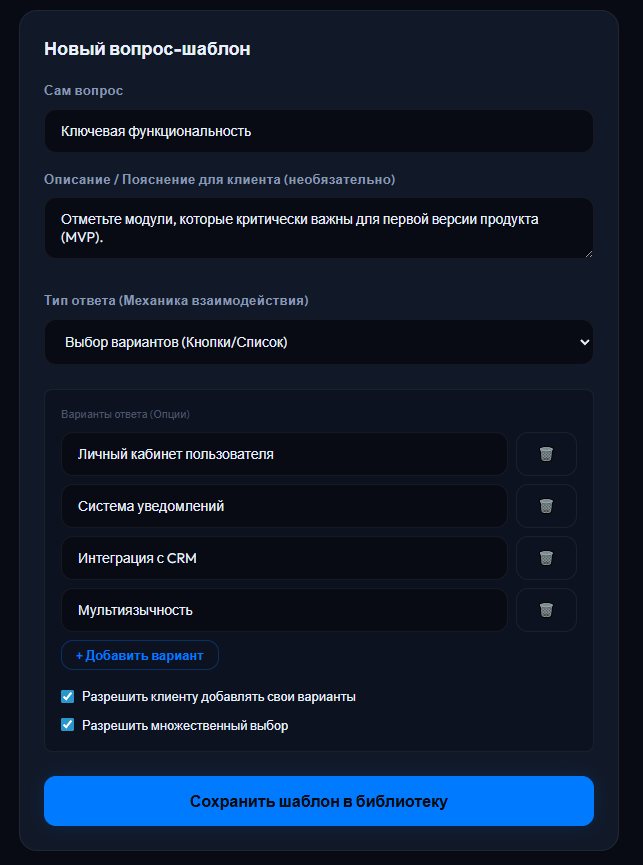Select the "Мультиязычность" option field
Viewport: 643px width, 865px height.
(284, 610)
